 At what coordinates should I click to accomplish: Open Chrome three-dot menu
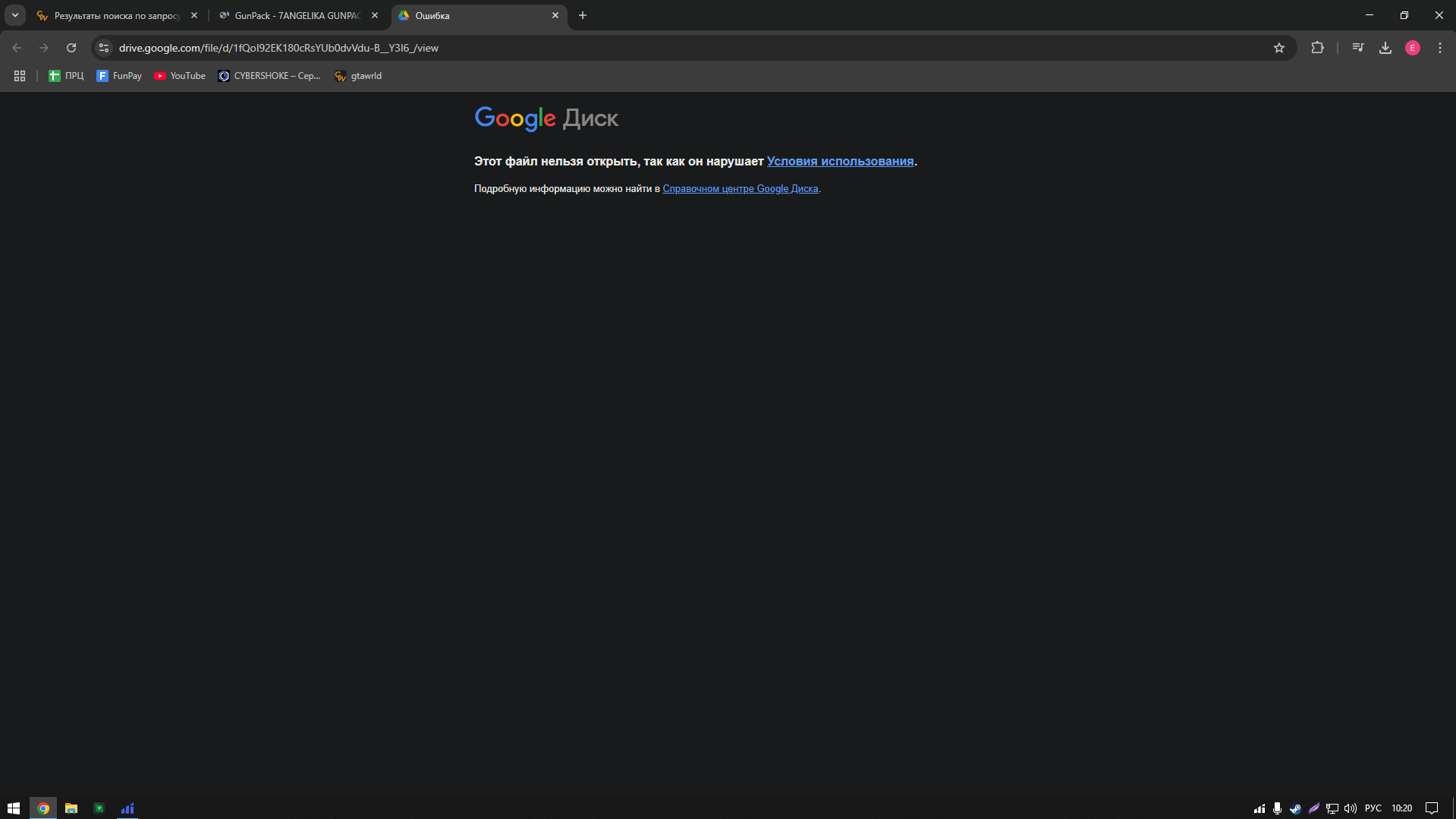(1440, 48)
